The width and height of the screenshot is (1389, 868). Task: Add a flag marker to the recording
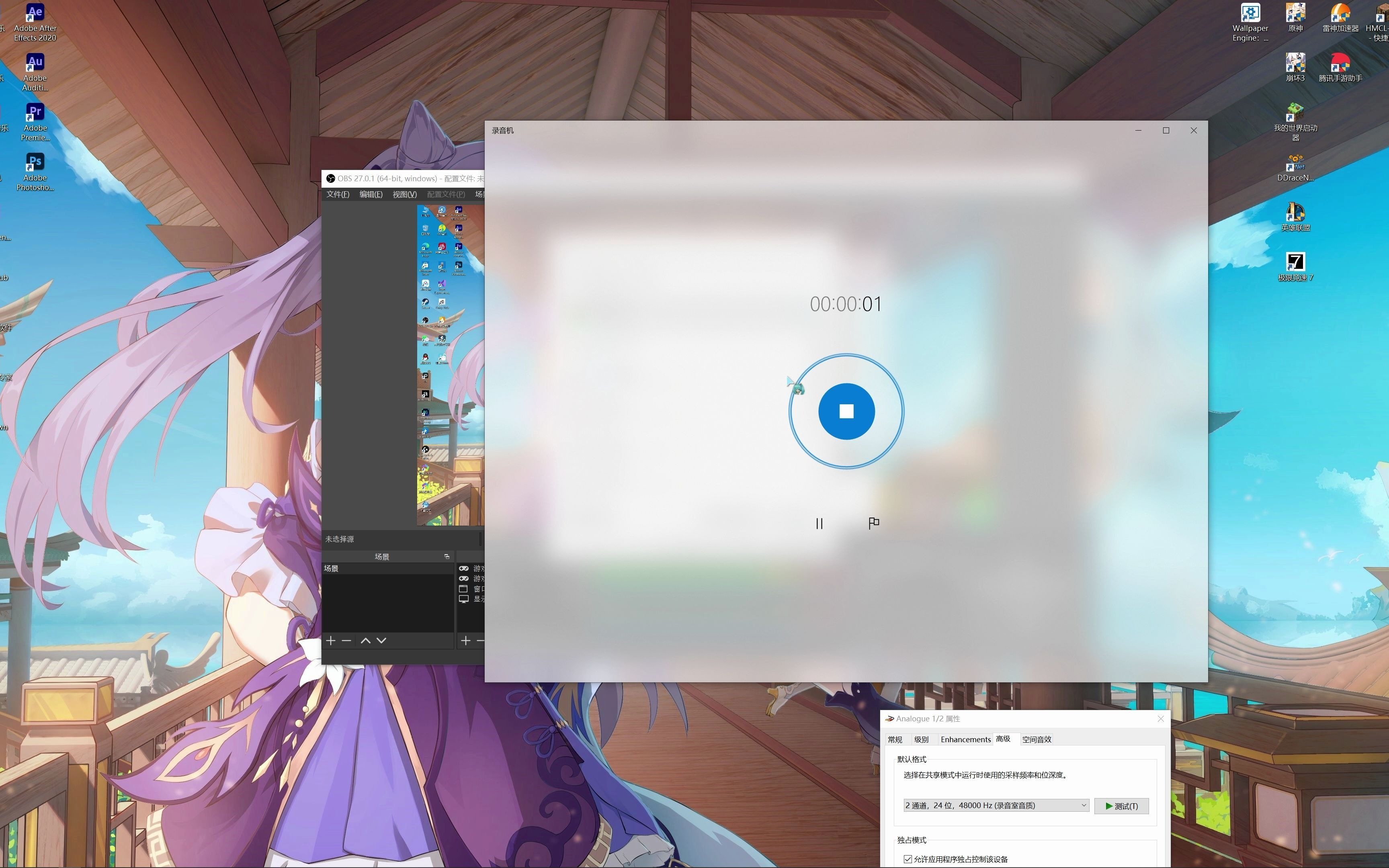pyautogui.click(x=874, y=523)
